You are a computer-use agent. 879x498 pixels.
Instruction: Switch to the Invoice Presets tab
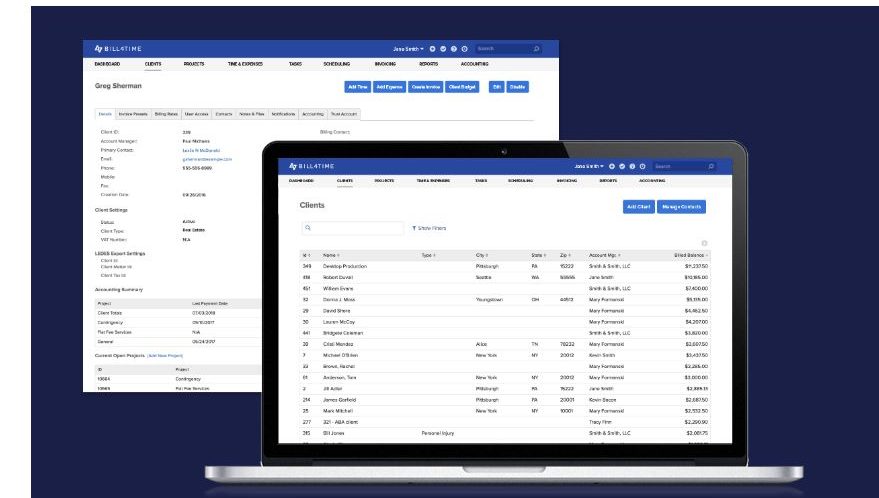click(x=133, y=114)
